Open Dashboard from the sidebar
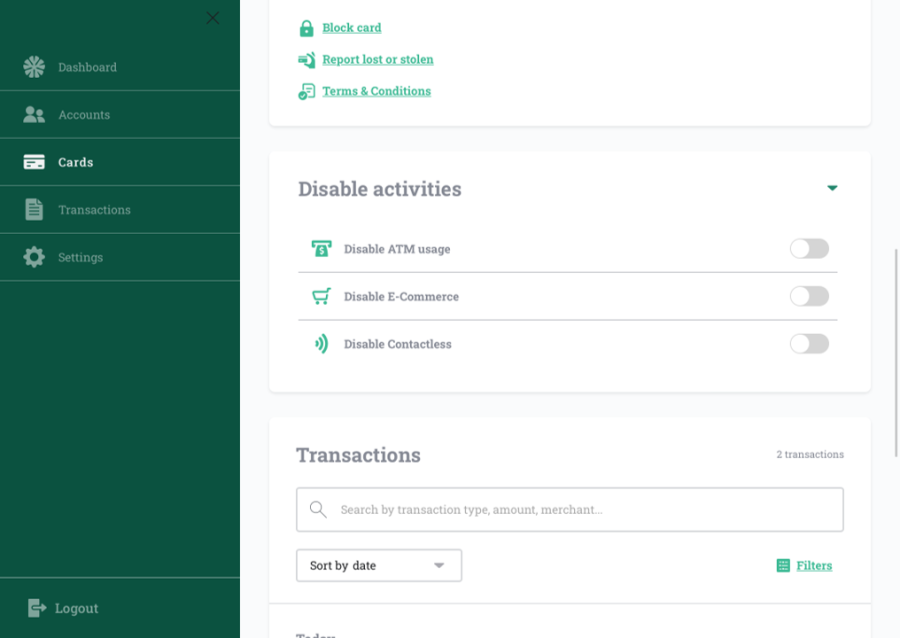Viewport: 900px width, 638px height. click(87, 67)
